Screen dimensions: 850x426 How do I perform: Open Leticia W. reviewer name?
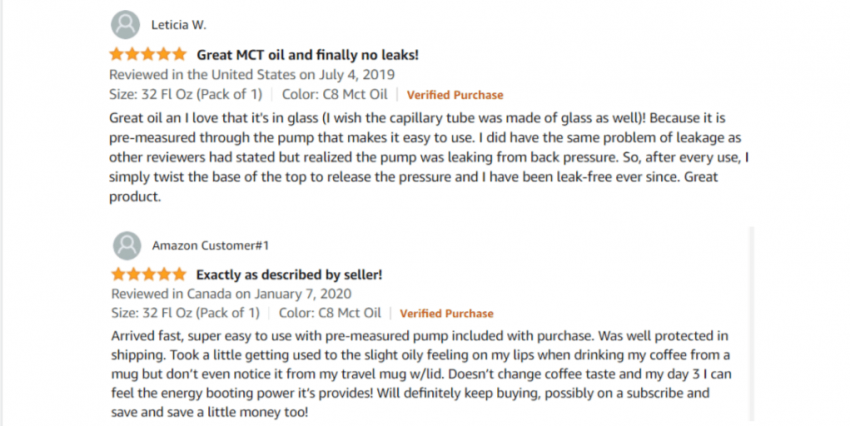[179, 25]
